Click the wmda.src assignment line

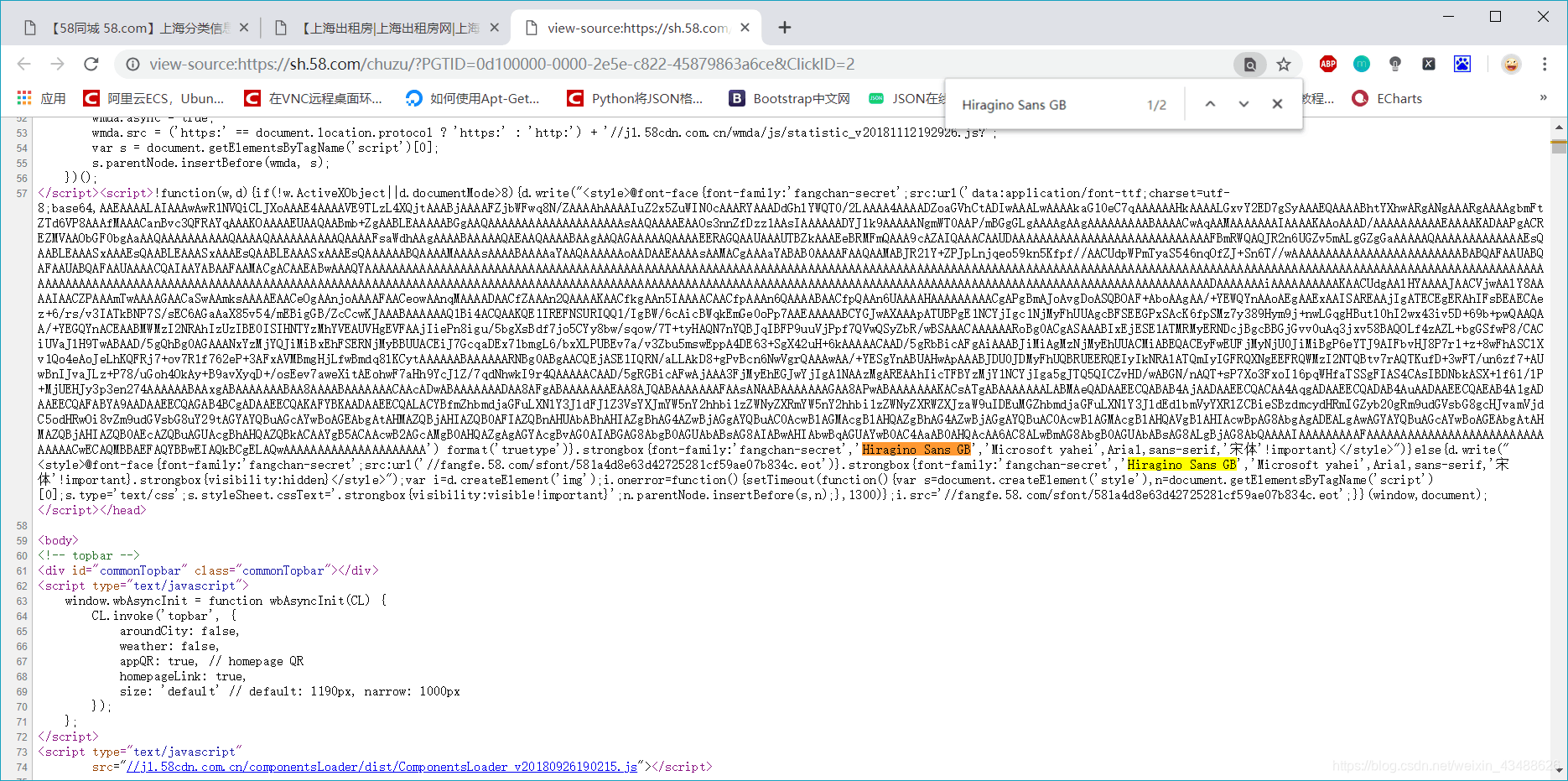(543, 133)
